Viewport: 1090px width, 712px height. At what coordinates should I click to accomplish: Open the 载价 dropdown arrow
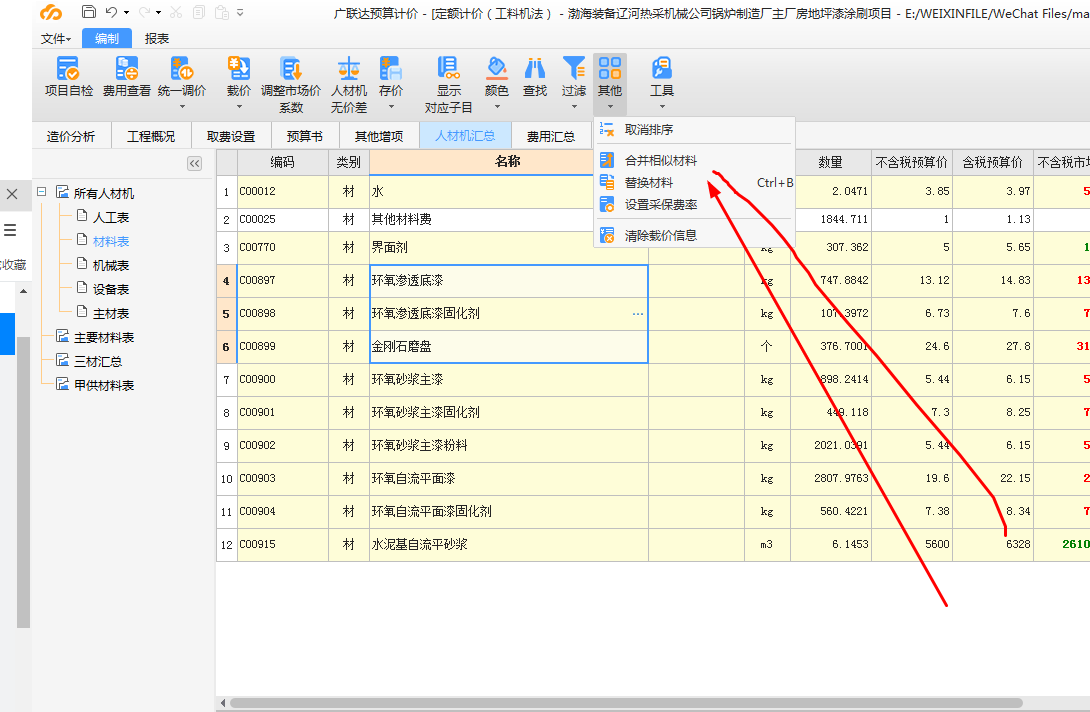point(238,107)
